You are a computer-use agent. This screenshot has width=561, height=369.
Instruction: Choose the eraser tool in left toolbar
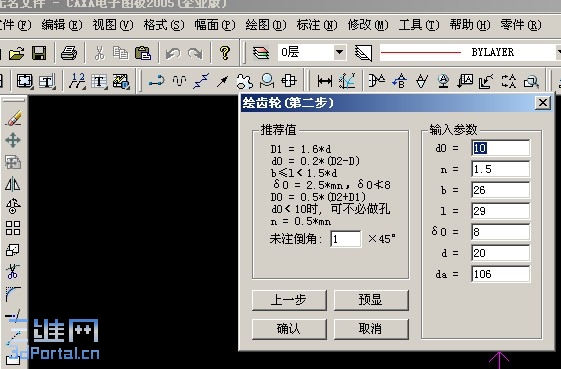click(13, 118)
